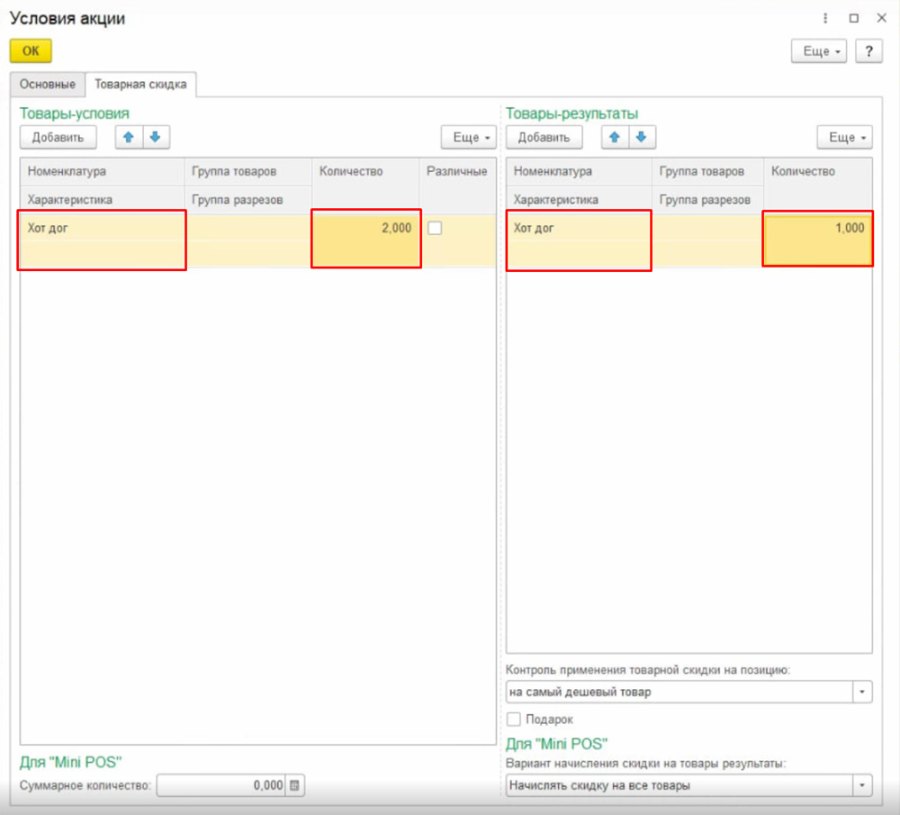
Task: Open the window's three-dot options menu
Action: [825, 18]
